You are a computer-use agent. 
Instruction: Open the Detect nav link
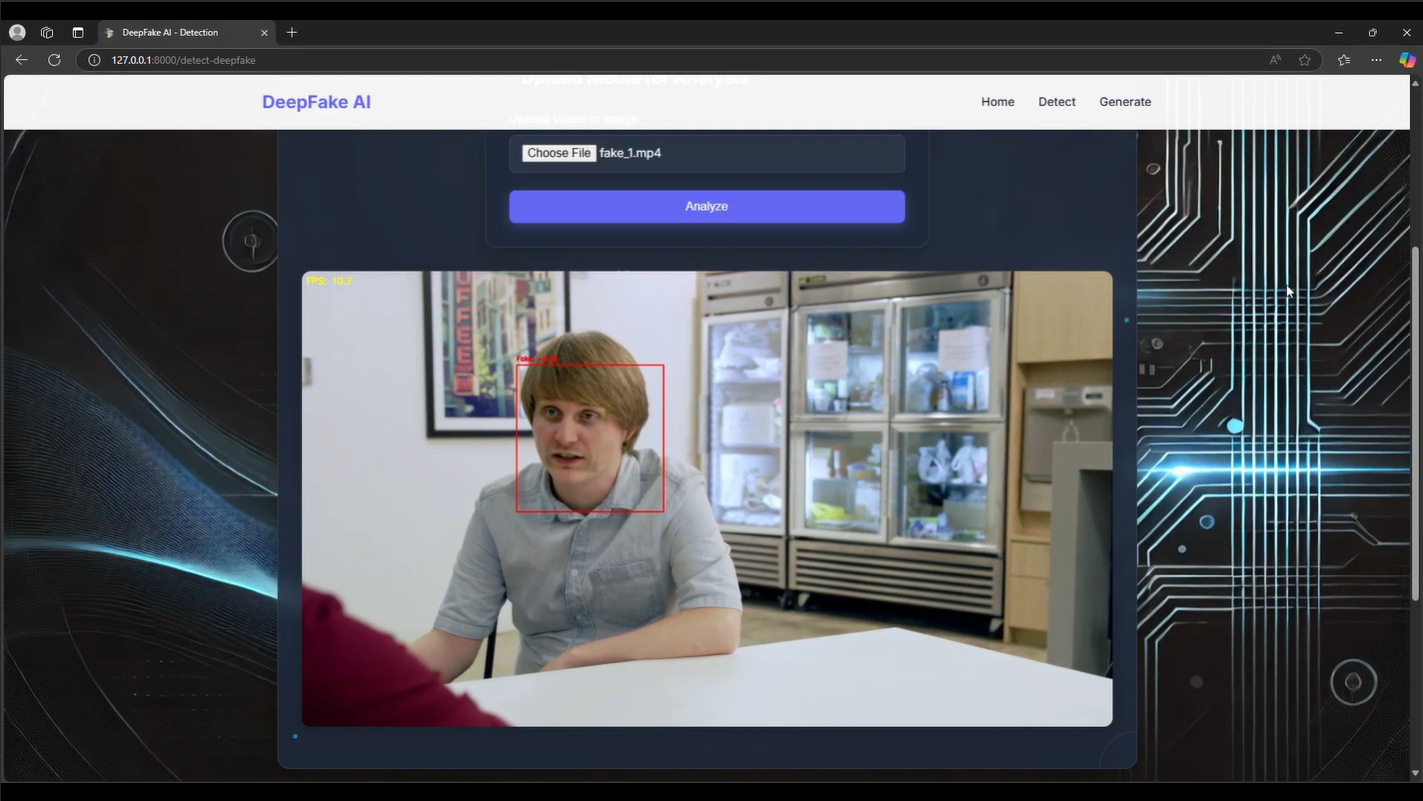(x=1057, y=102)
